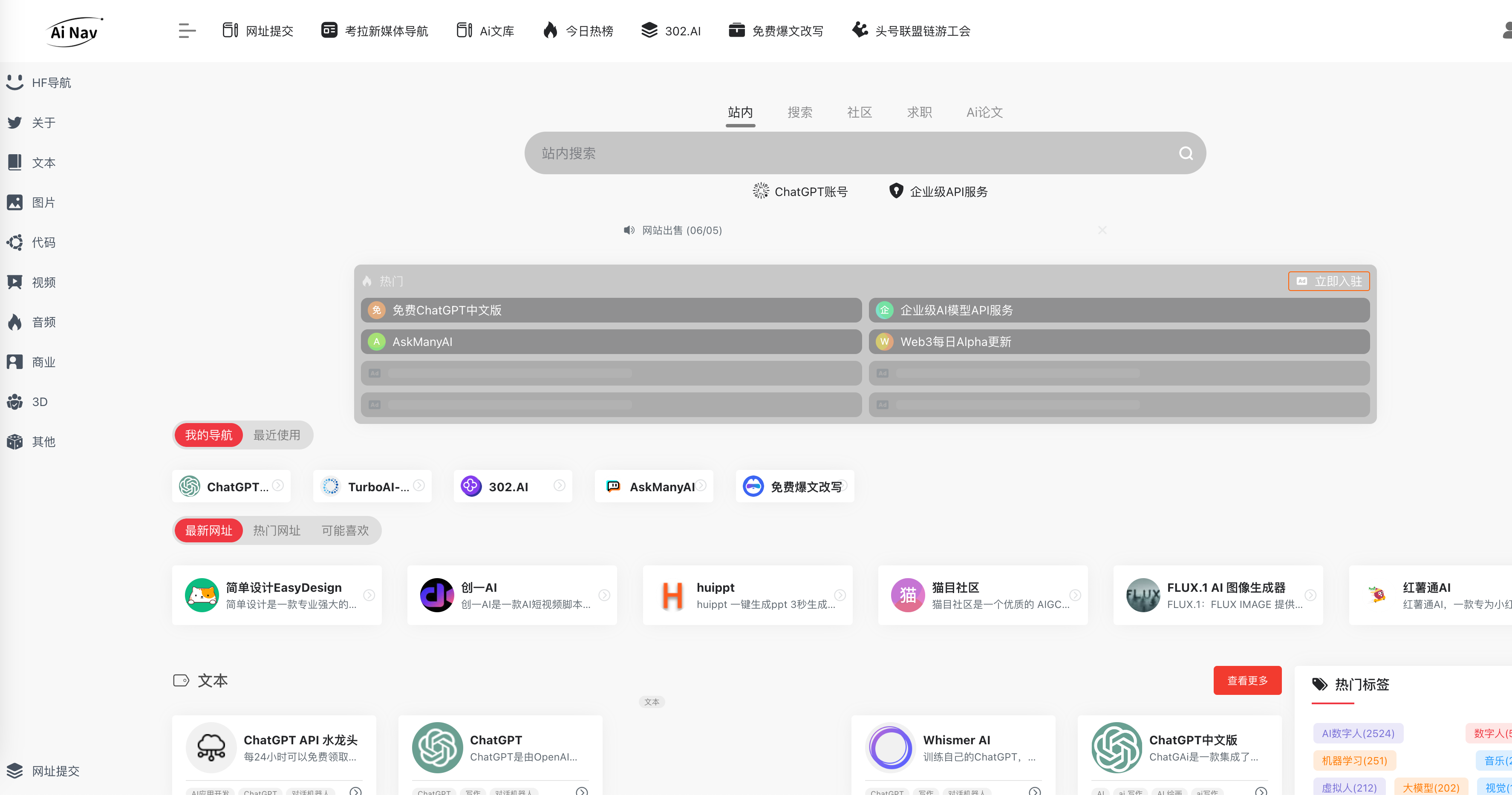
Task: Select the 站内 search tab
Action: pos(740,112)
